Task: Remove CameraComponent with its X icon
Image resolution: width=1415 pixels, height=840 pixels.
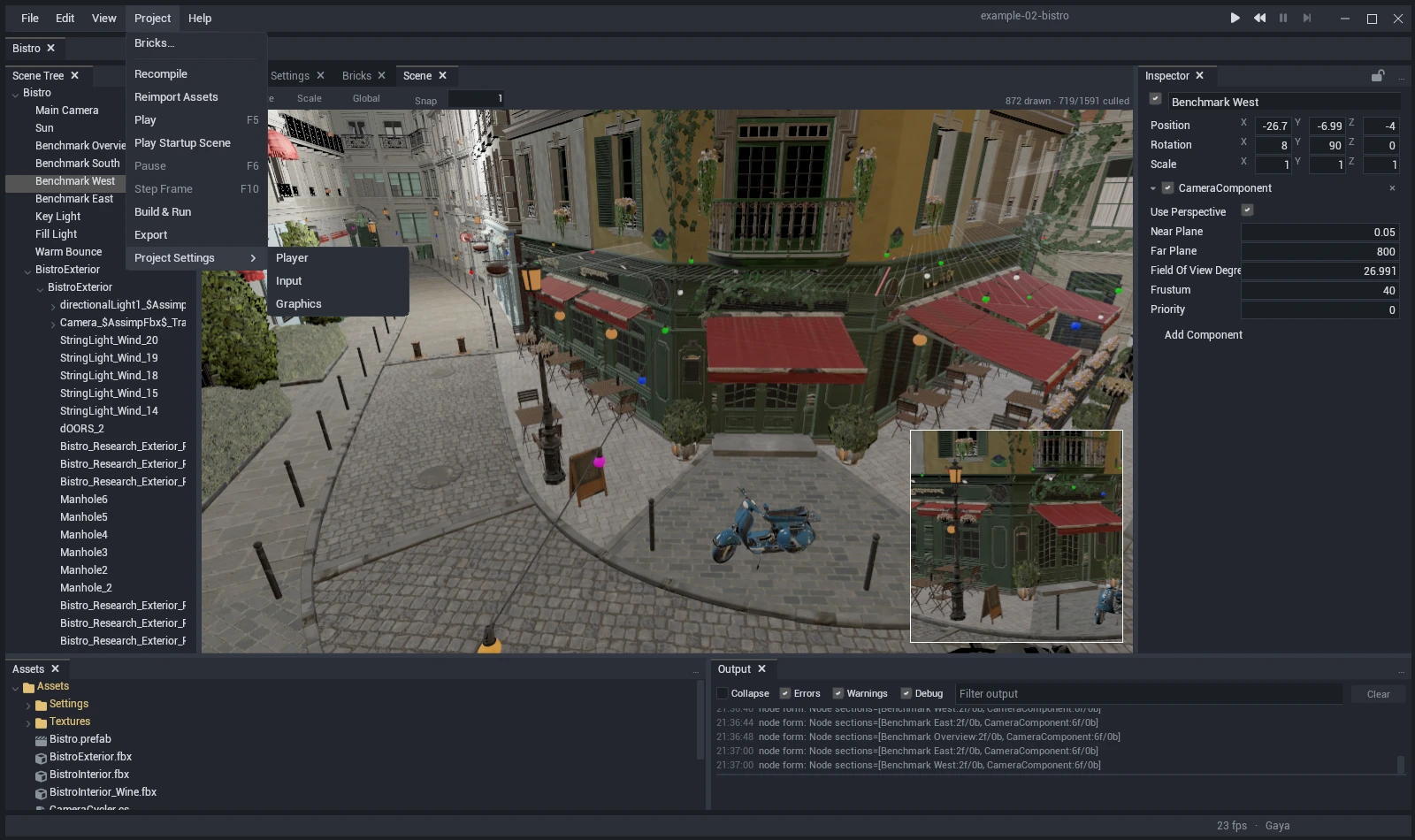Action: coord(1392,188)
